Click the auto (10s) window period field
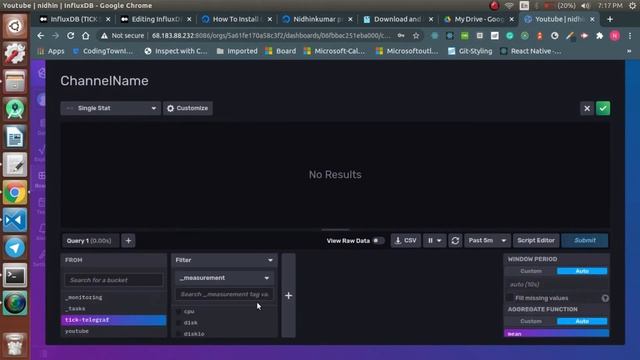 [557, 284]
